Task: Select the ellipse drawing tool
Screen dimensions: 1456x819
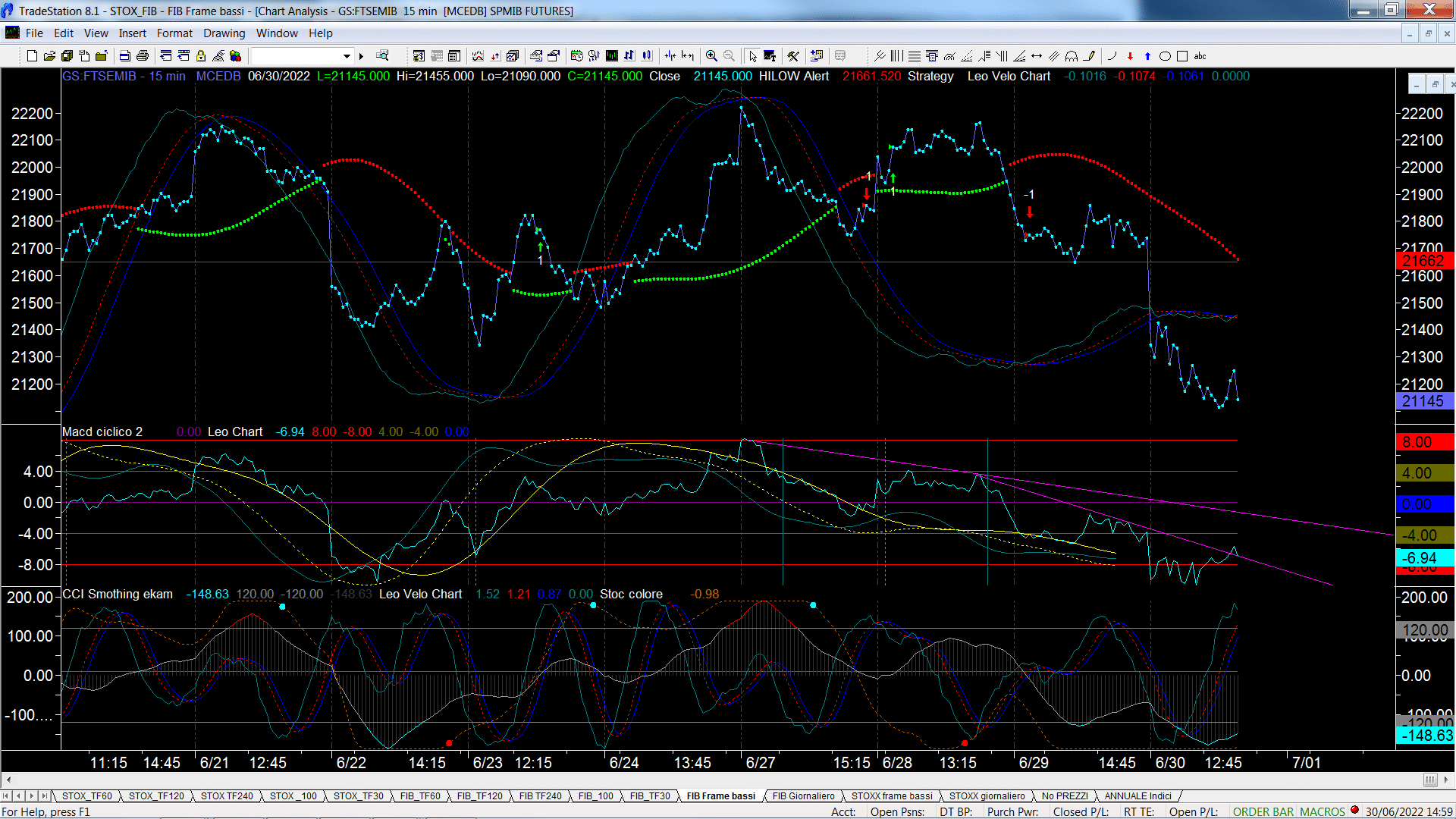Action: coord(1165,56)
